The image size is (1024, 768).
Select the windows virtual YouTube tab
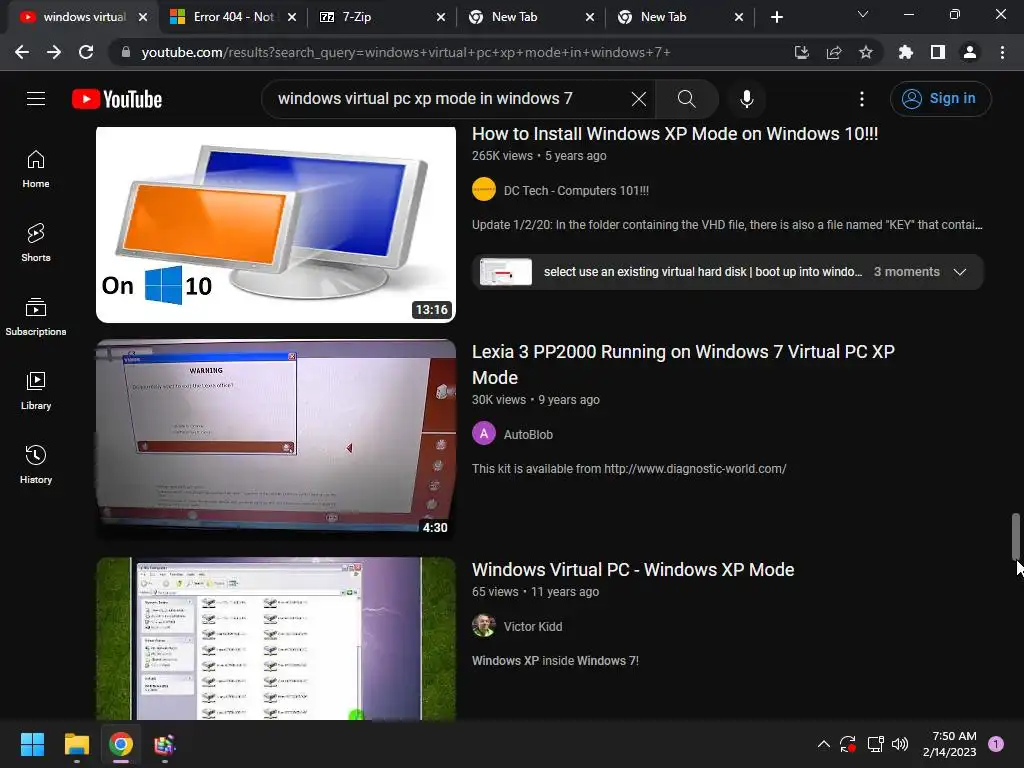(84, 17)
